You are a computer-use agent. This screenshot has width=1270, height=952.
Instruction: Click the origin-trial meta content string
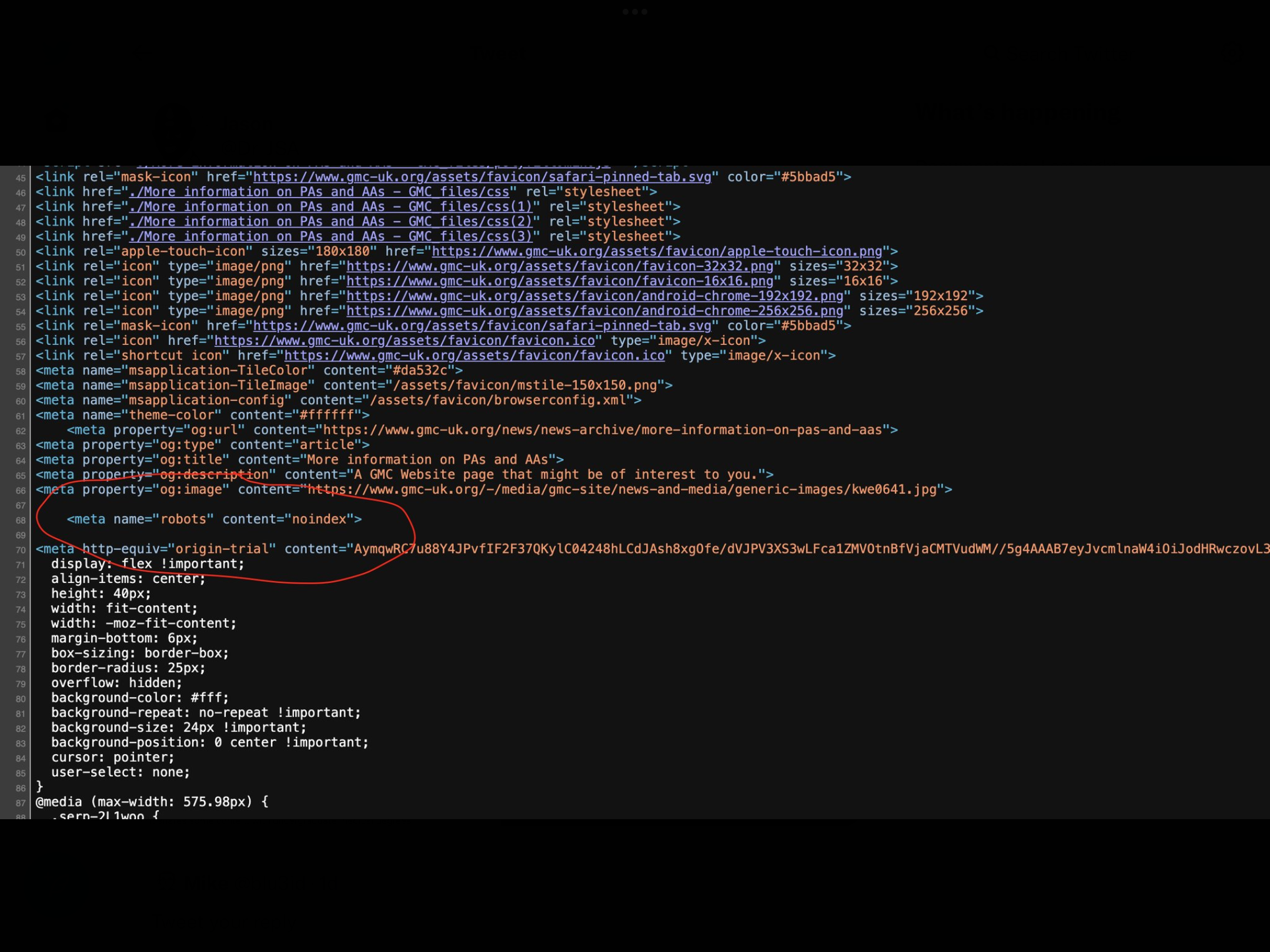811,549
